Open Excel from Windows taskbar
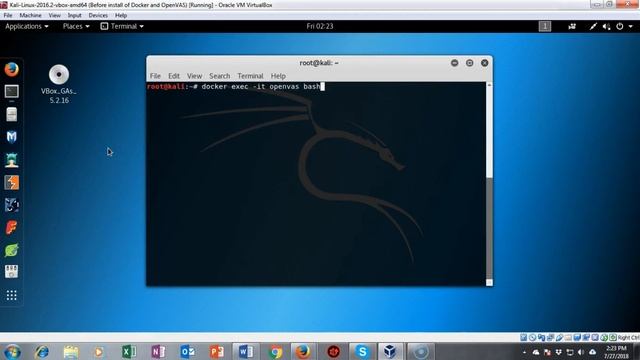The image size is (640, 360). coord(129,352)
